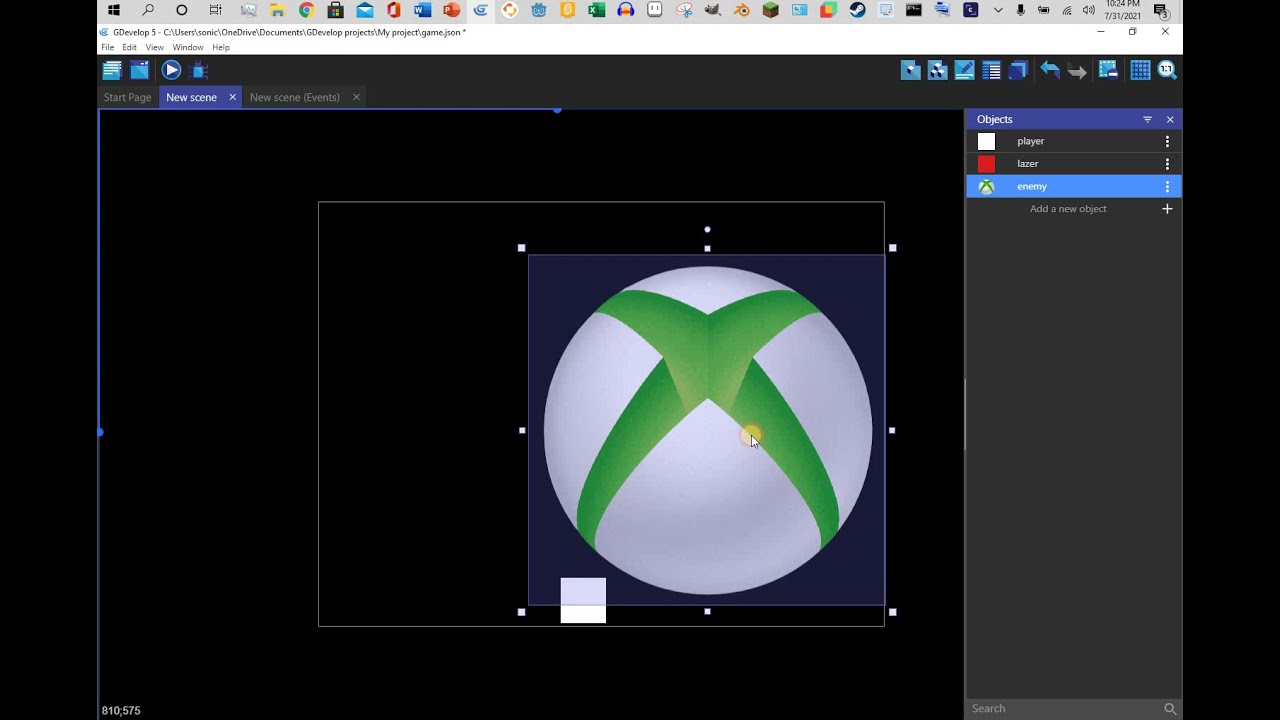Undo the last change
The height and width of the screenshot is (720, 1280).
point(1049,70)
